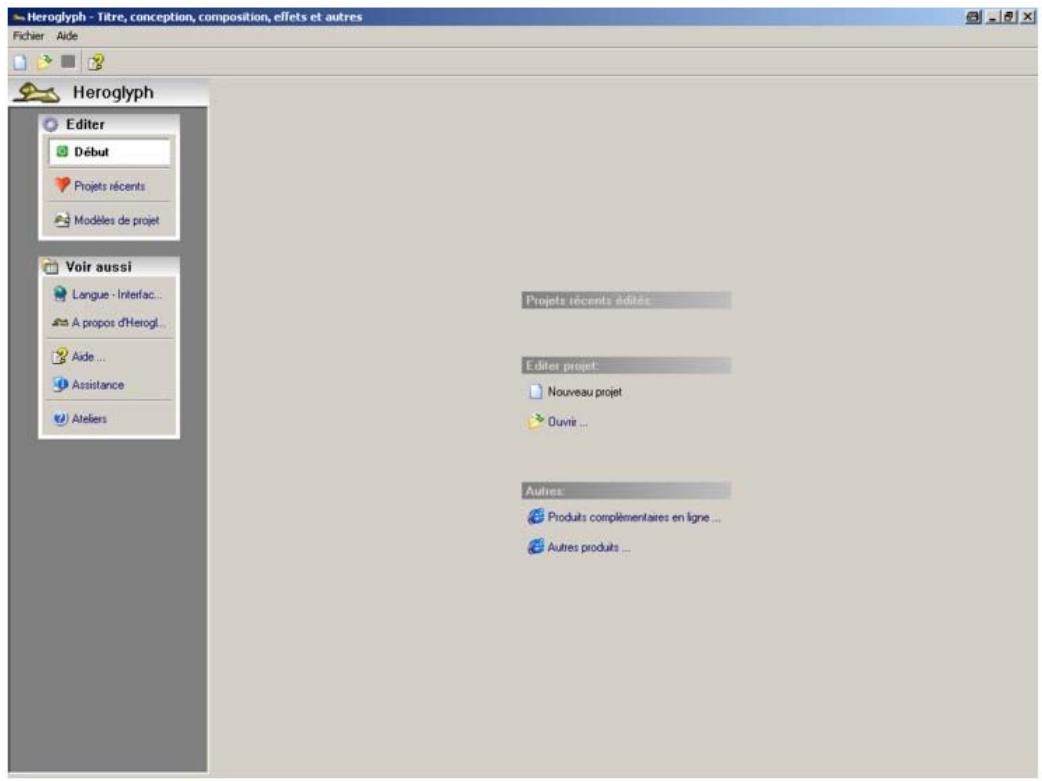Click the Ateliers icon

(60, 418)
